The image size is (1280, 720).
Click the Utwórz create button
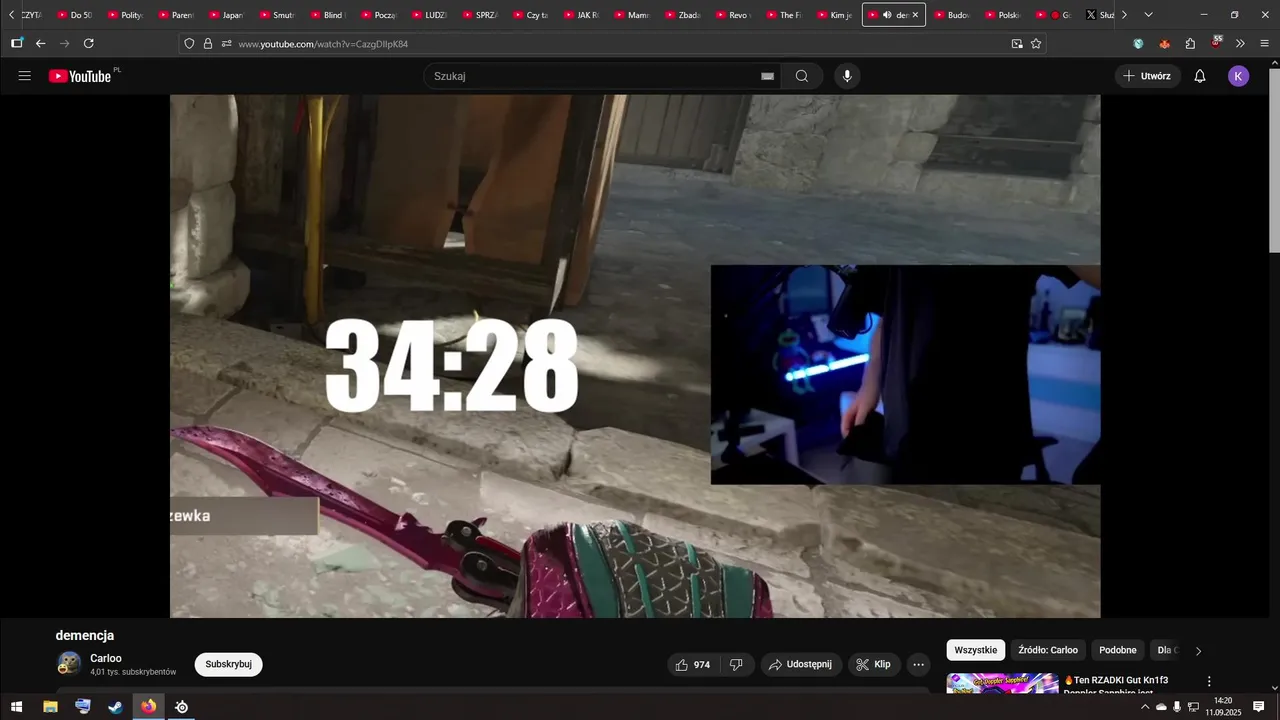pos(1147,76)
